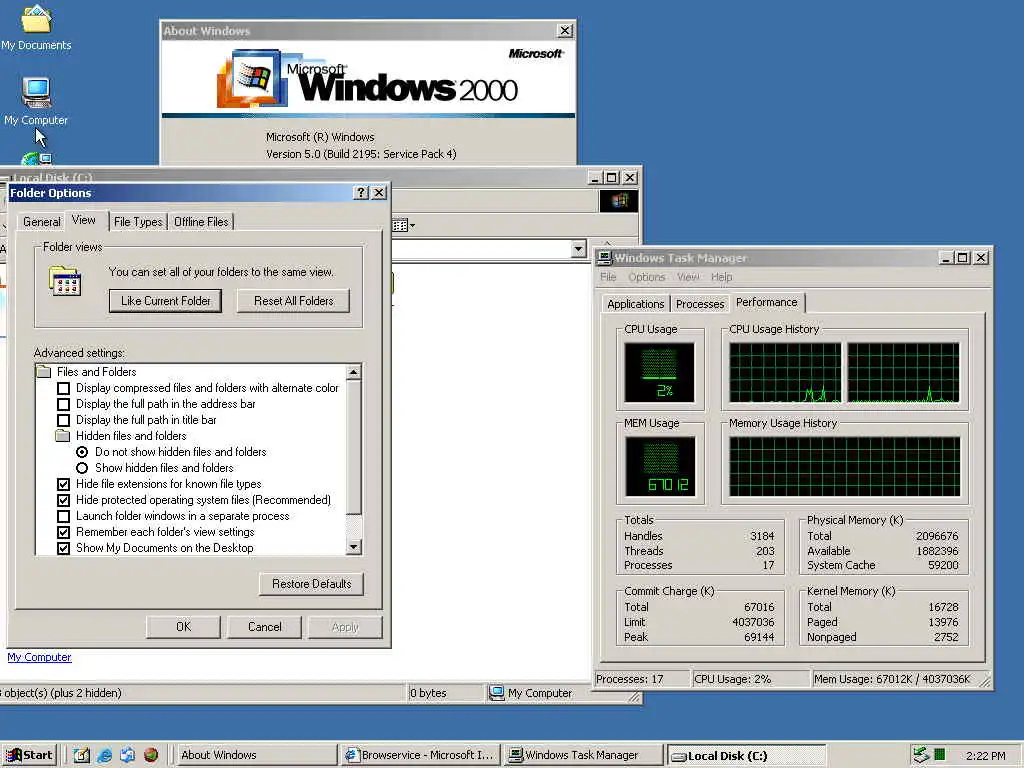1024x768 pixels.
Task: Click OK in Folder Options
Action: click(184, 627)
